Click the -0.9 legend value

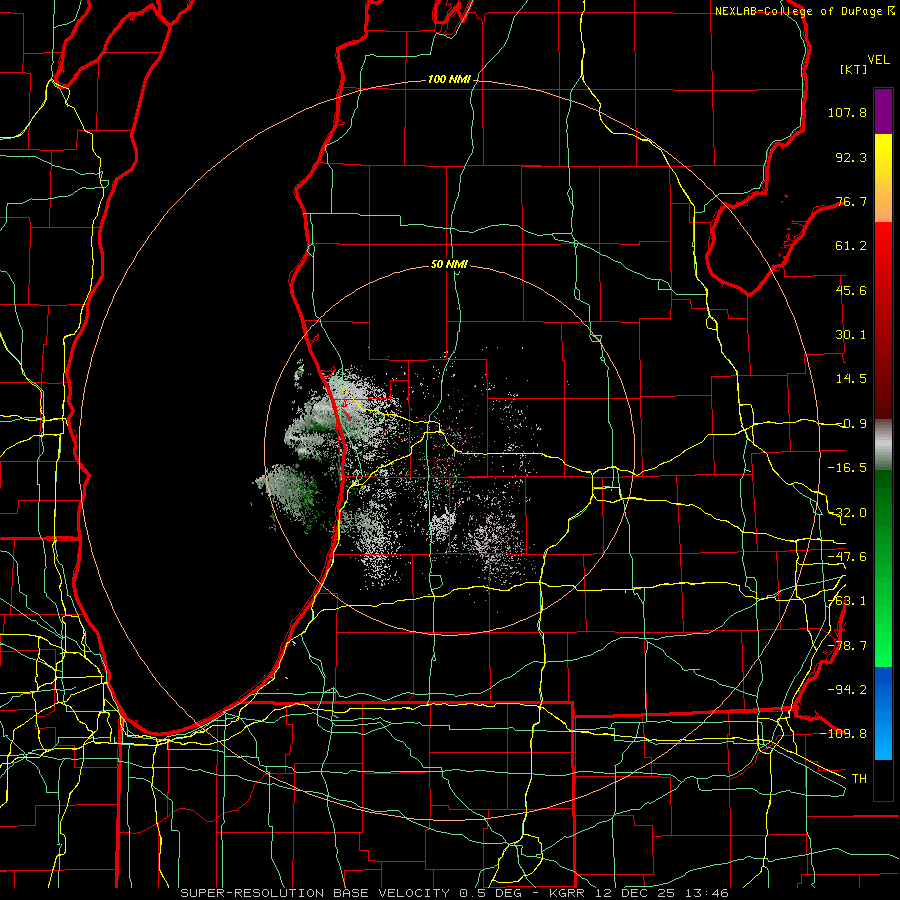[851, 424]
